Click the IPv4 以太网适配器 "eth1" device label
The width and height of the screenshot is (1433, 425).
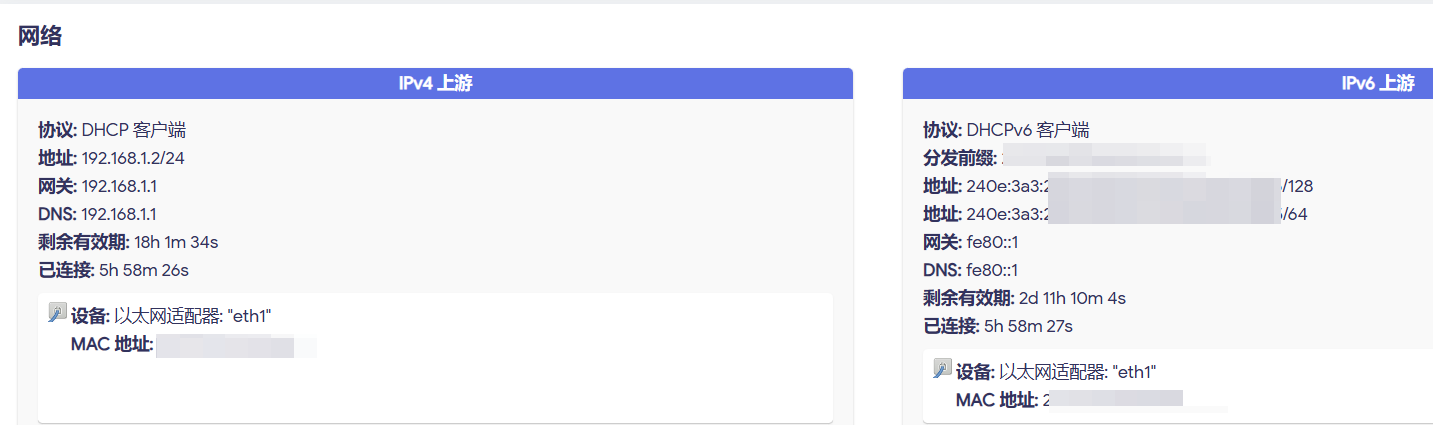(192, 316)
